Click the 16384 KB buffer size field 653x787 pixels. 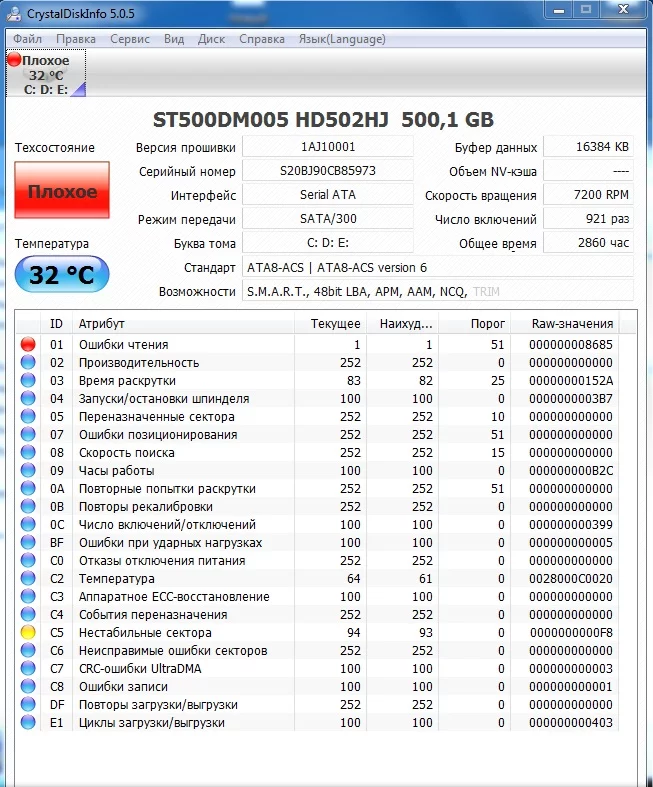588,147
